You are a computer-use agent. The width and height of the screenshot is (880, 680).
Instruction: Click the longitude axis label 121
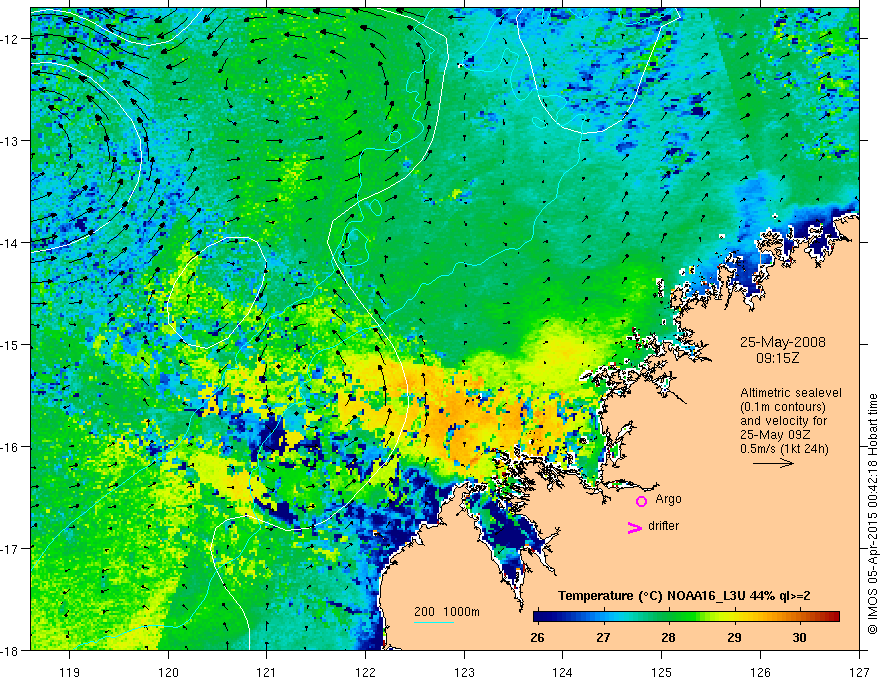click(x=267, y=672)
